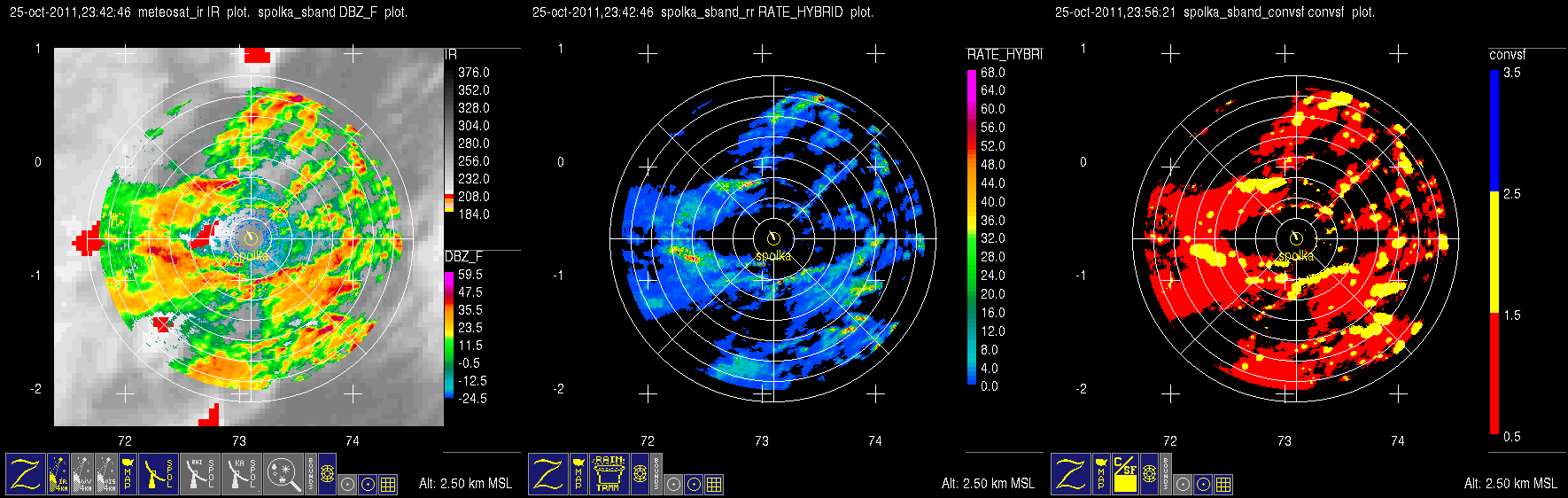Click gray circle icon in DBZ_F panel
The width and height of the screenshot is (1568, 498).
(x=347, y=485)
